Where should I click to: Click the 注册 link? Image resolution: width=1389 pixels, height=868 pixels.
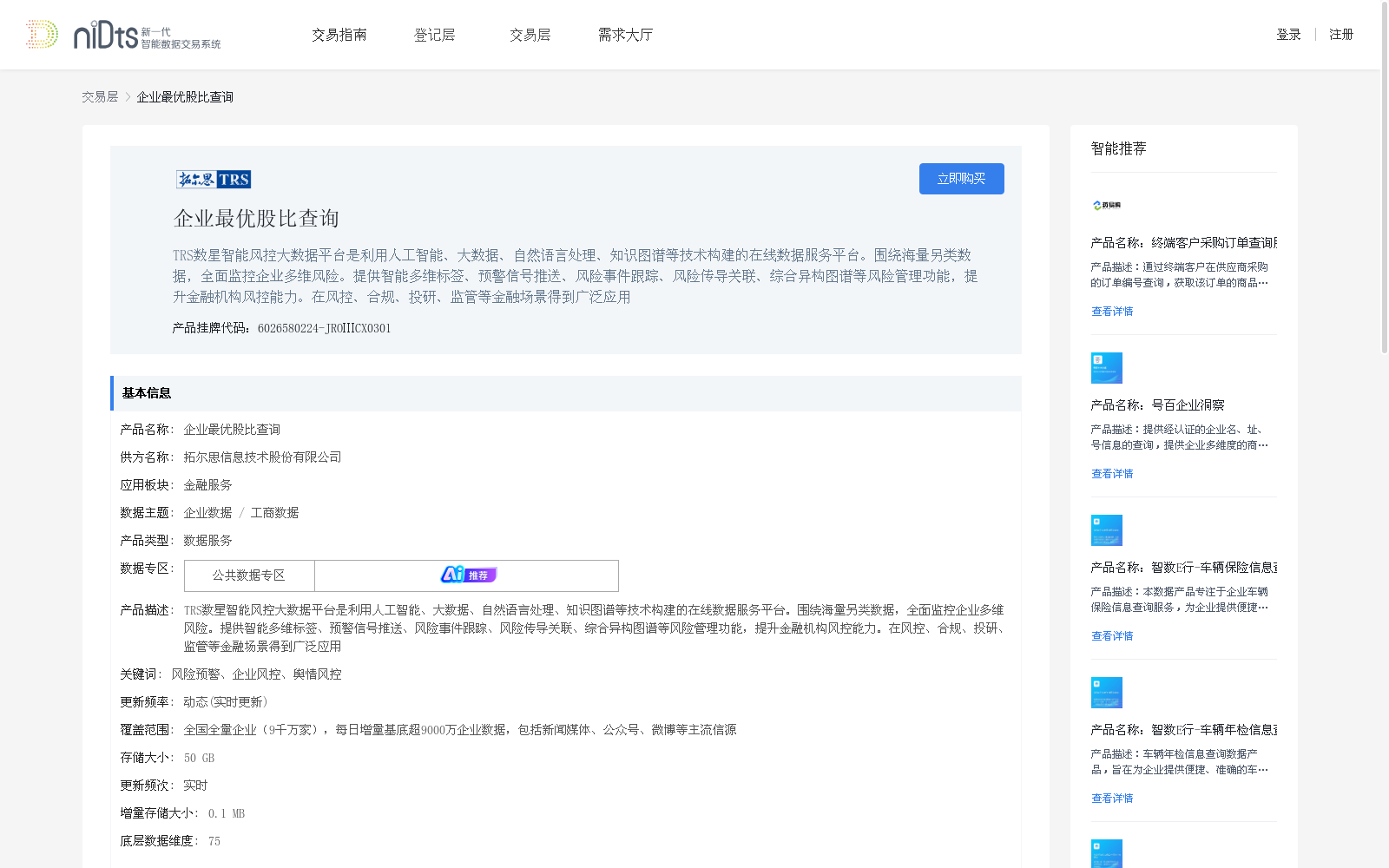point(1341,35)
